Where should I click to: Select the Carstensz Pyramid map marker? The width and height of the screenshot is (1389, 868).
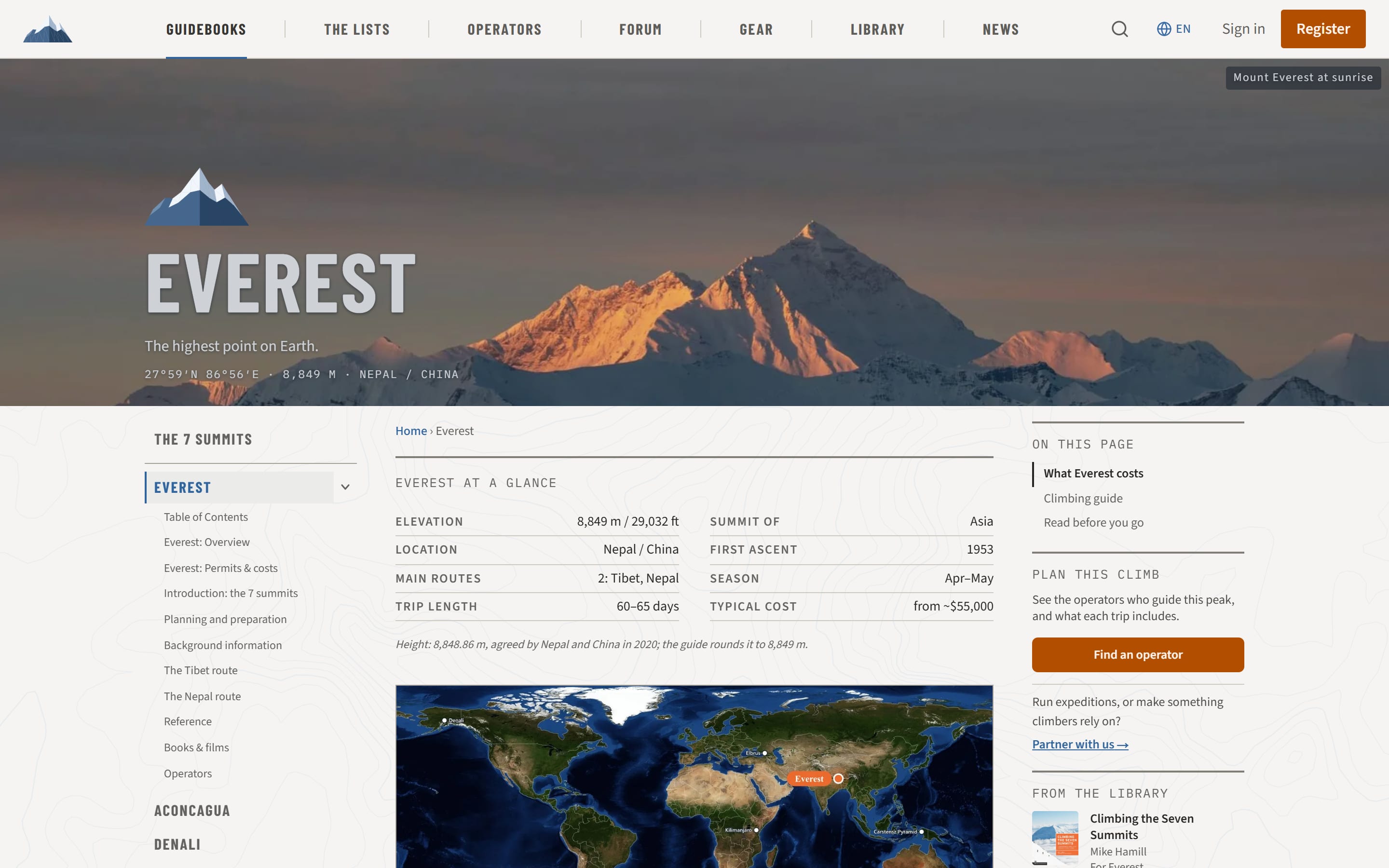[x=921, y=831]
